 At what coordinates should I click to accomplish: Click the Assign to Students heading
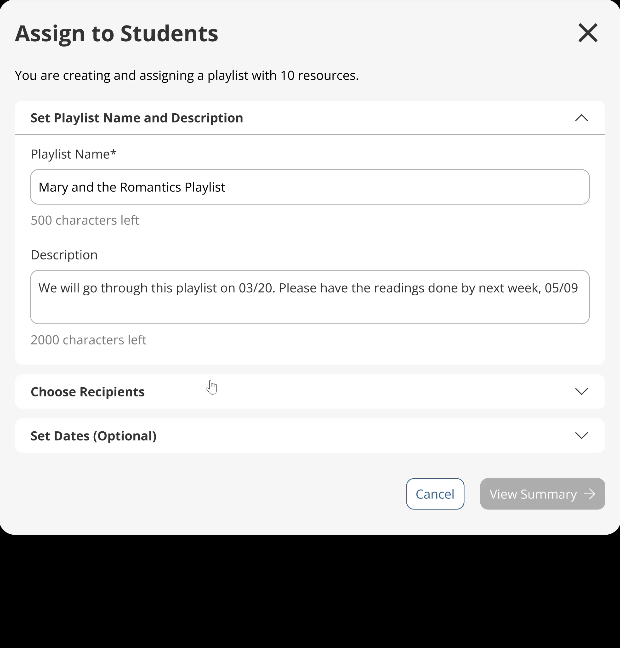point(117,33)
